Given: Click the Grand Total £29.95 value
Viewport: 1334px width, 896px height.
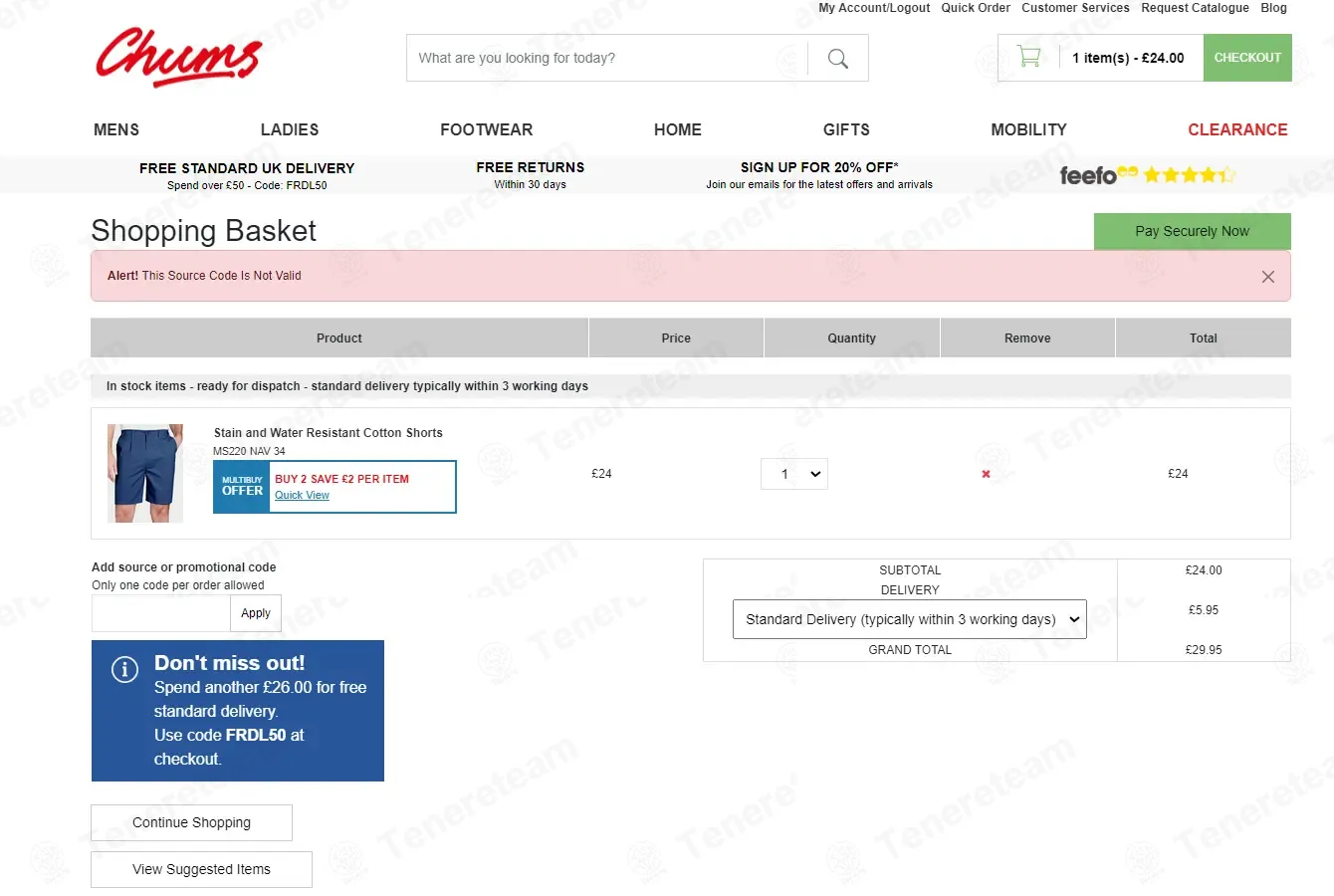Looking at the screenshot, I should tap(1204, 650).
